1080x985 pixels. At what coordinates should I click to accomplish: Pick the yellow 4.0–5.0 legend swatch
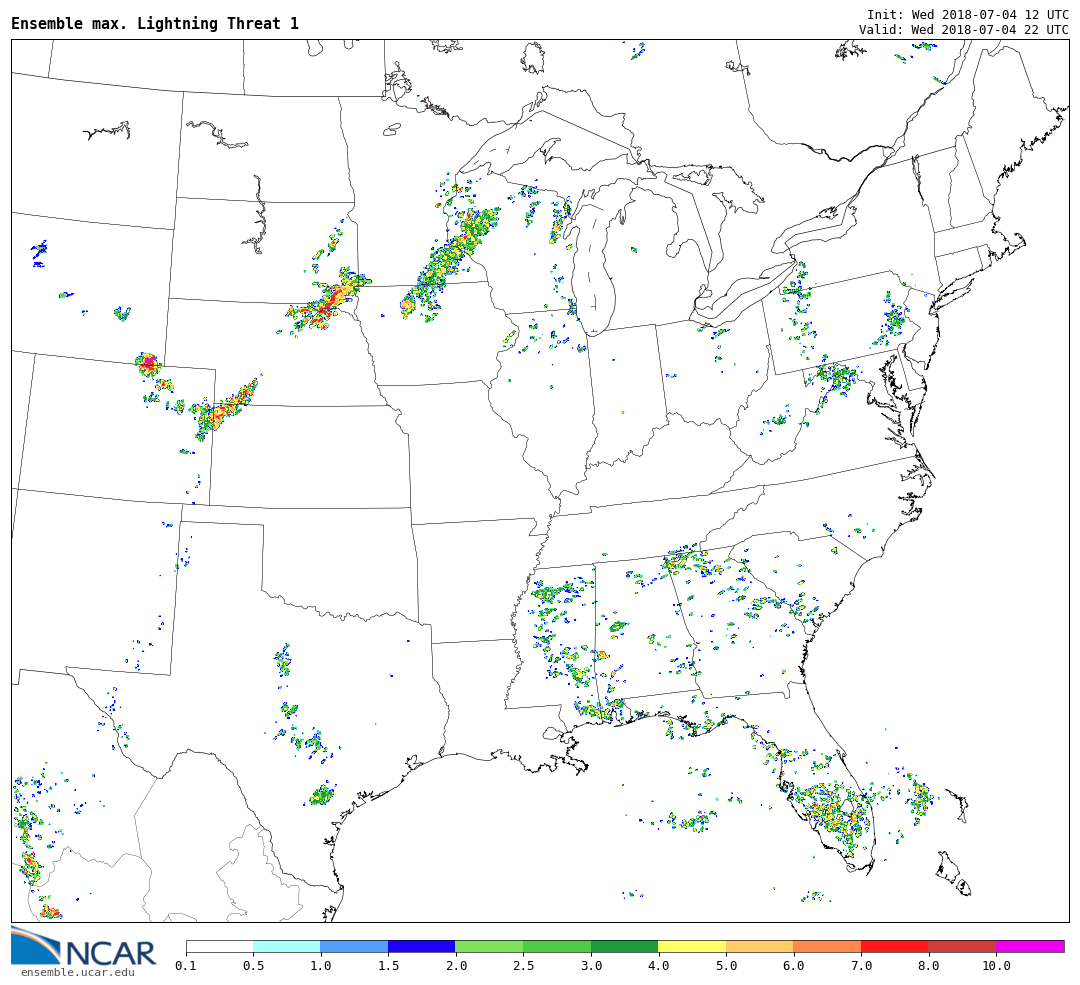point(691,946)
